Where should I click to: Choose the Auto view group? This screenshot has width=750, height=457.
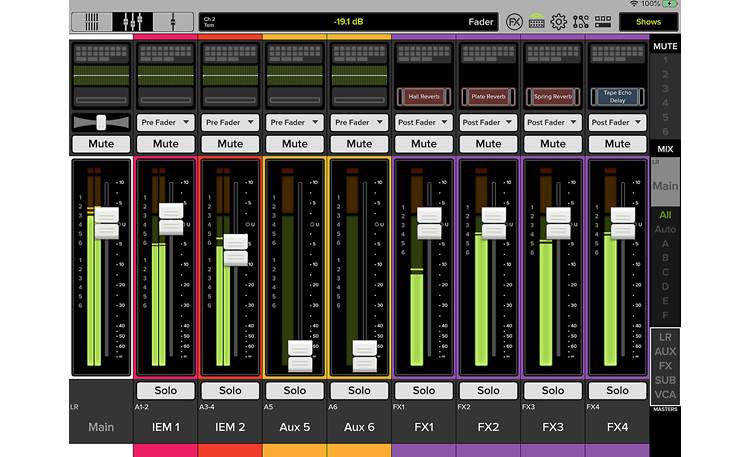pyautogui.click(x=665, y=229)
